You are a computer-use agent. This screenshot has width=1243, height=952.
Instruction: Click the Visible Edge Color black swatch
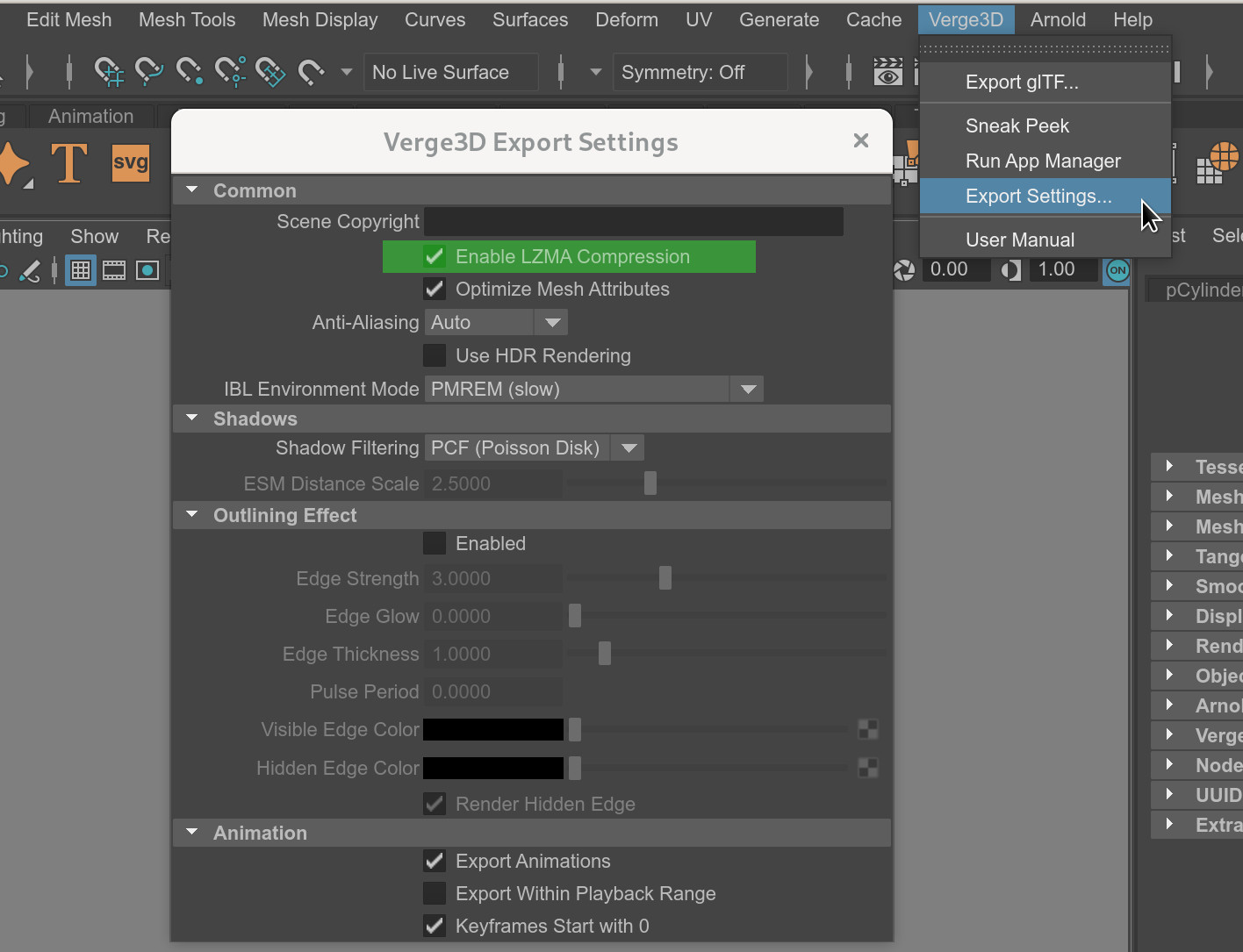coord(493,729)
